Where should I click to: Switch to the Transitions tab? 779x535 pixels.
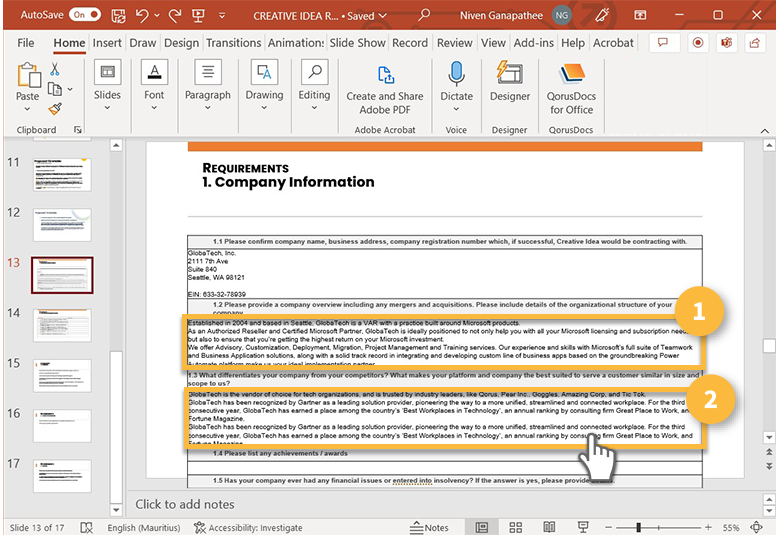233,43
